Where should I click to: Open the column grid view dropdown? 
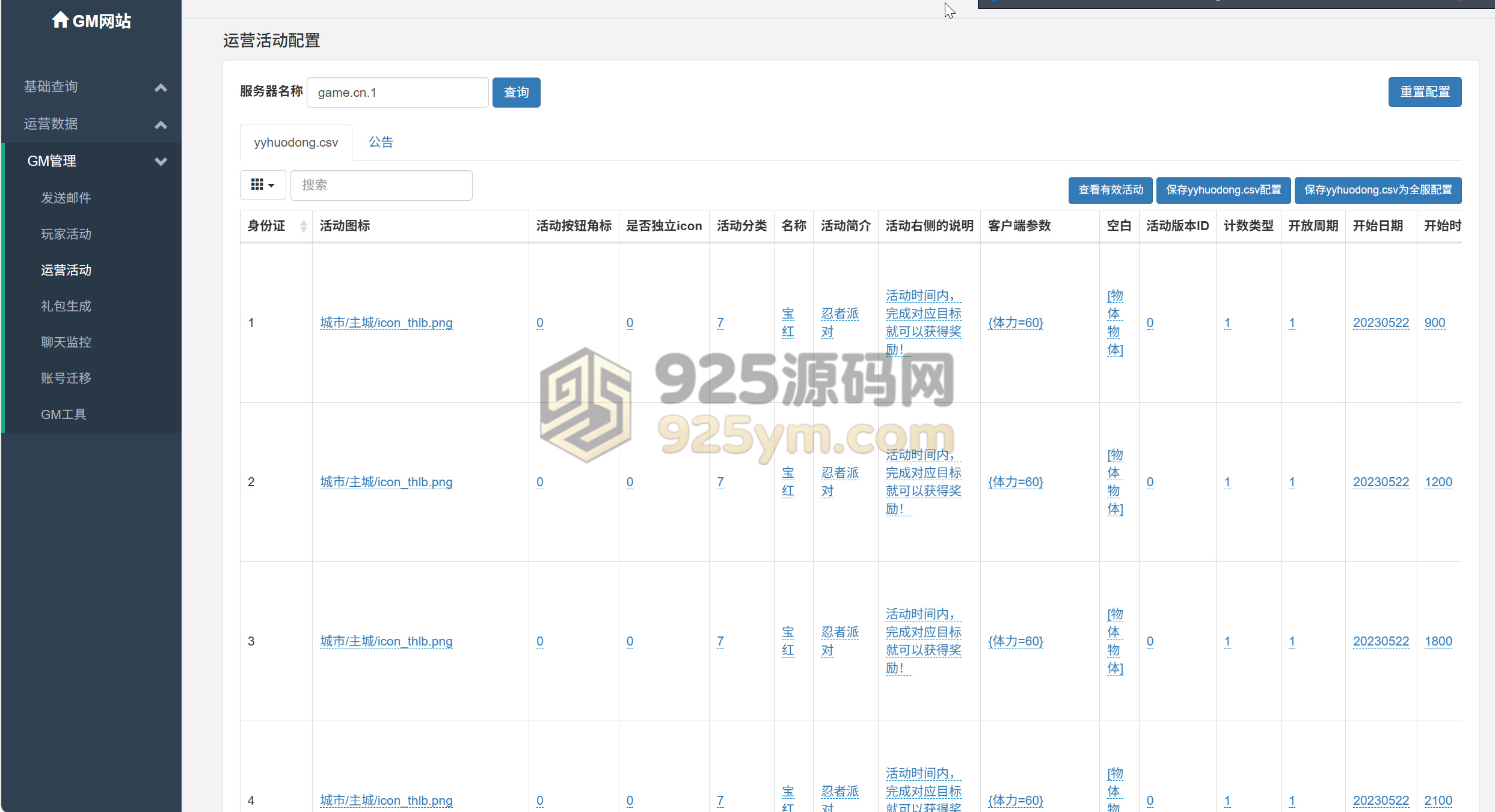point(263,185)
